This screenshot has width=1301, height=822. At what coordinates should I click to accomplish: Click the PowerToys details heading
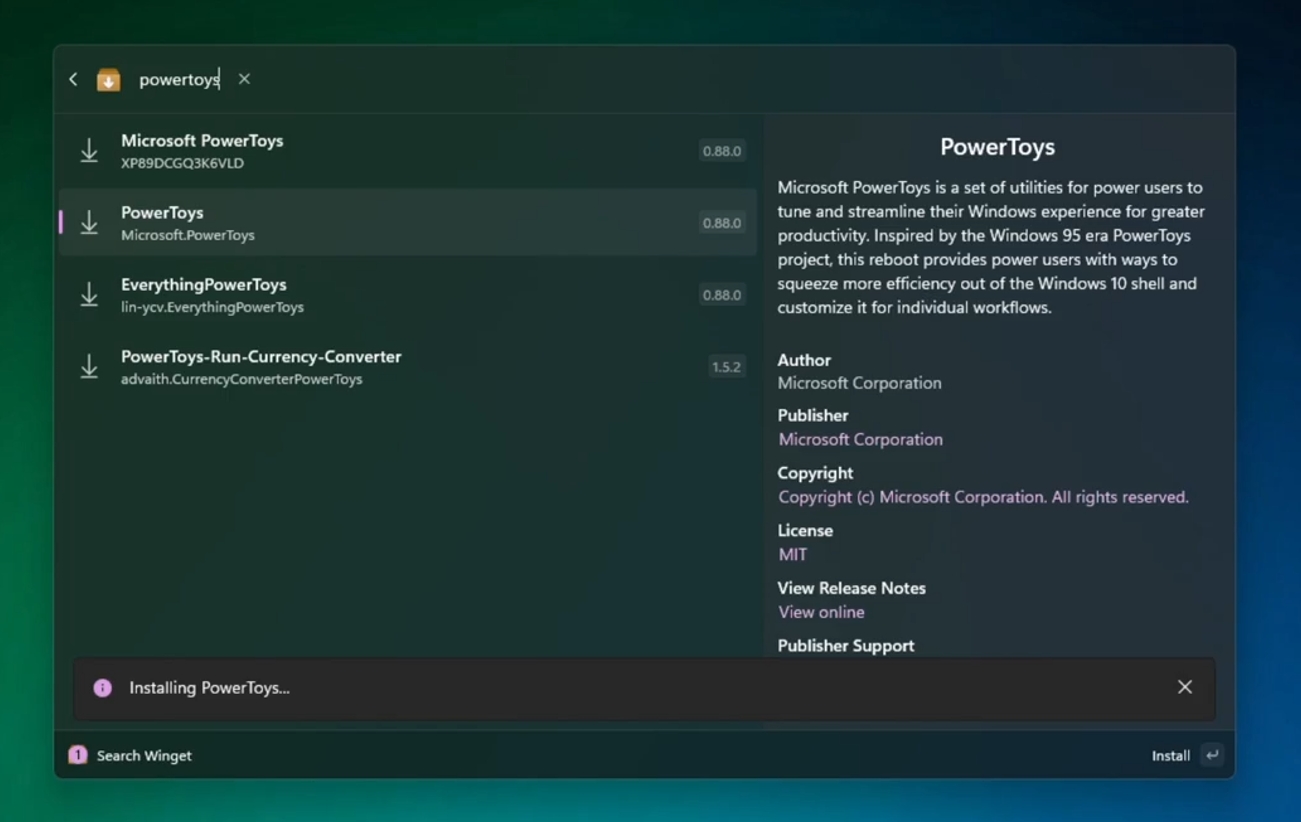pos(997,147)
